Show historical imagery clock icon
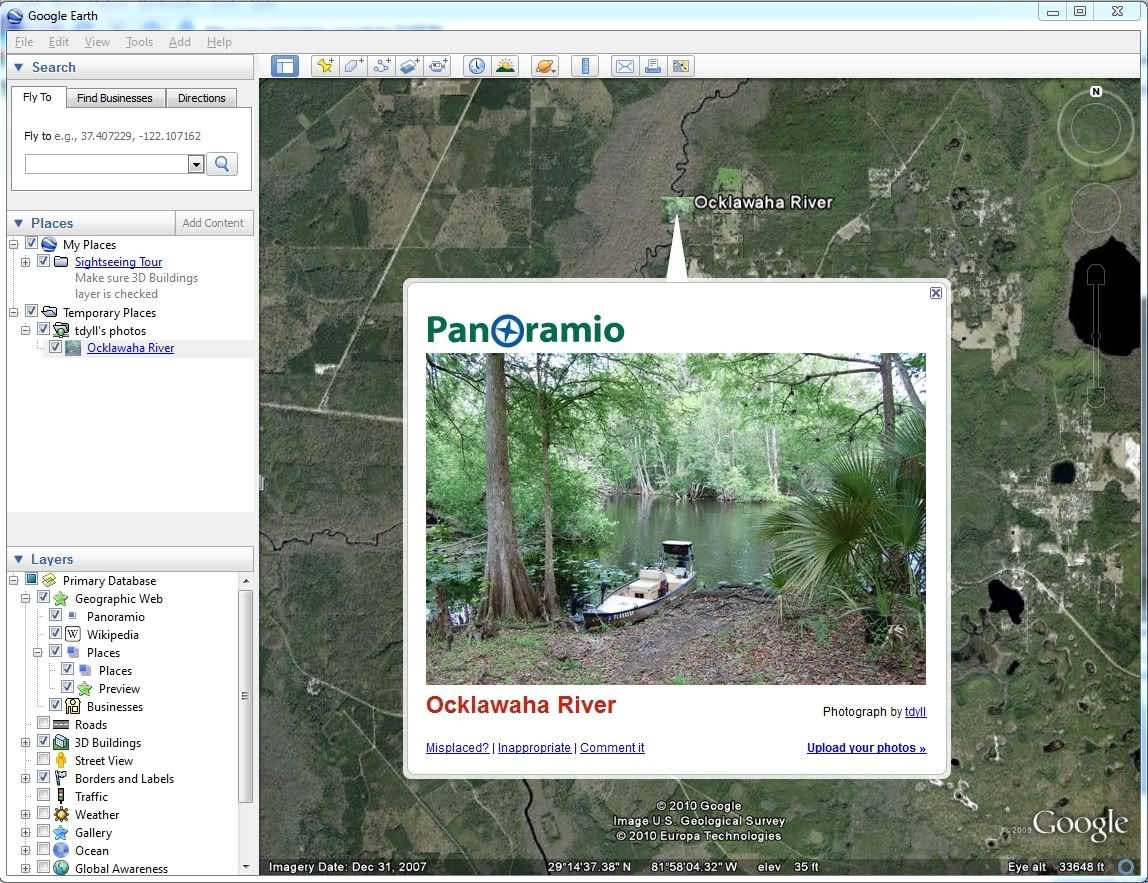 pyautogui.click(x=477, y=66)
